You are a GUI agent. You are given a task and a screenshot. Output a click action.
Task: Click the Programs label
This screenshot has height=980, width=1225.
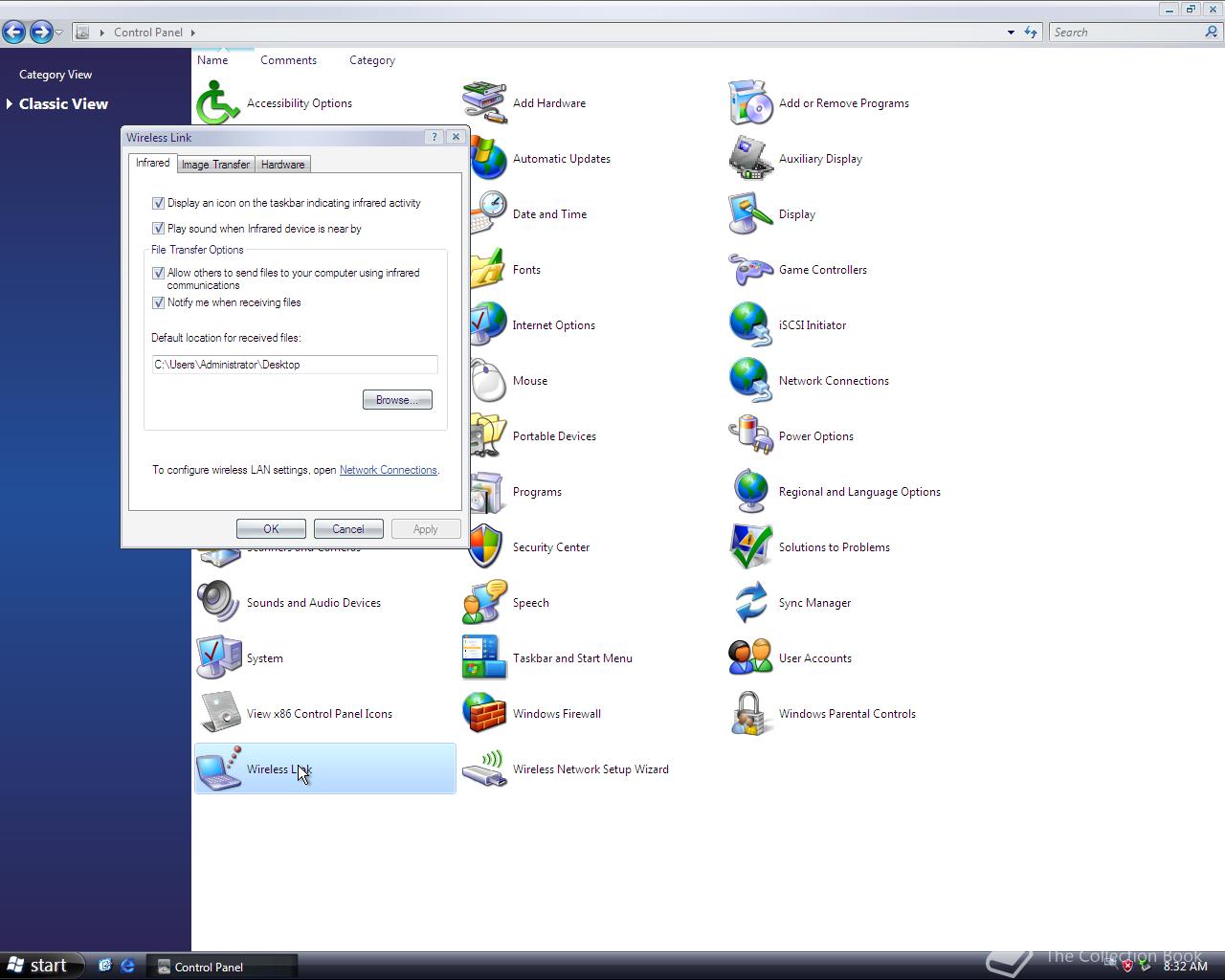[537, 491]
